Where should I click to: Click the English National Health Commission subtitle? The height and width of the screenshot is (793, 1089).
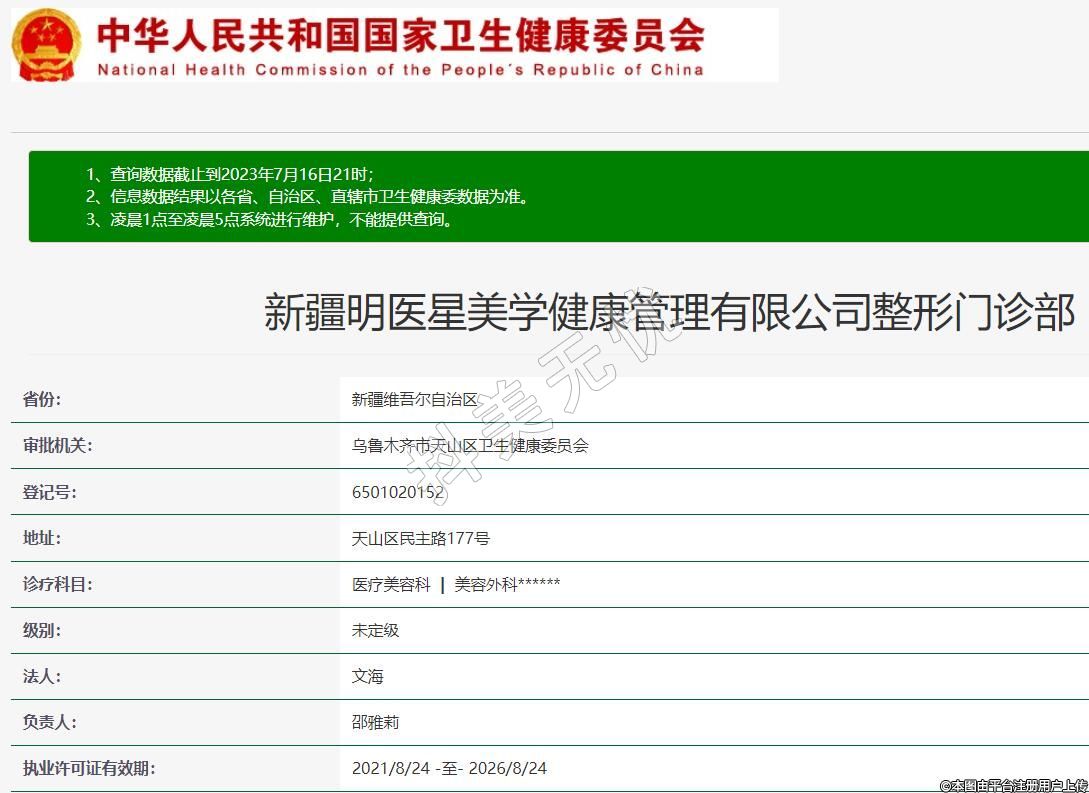(x=400, y=70)
